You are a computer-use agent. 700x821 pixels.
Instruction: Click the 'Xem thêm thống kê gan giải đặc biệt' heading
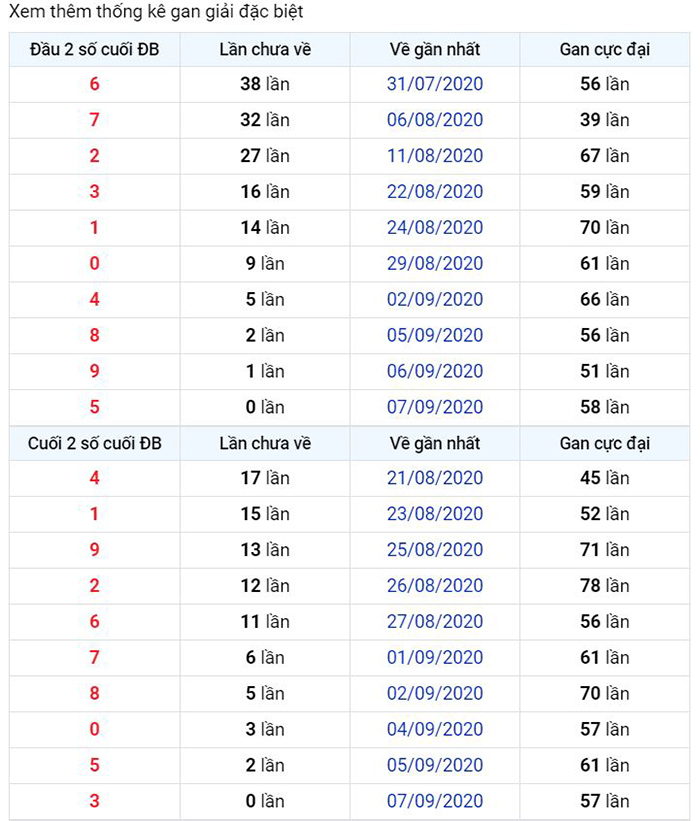coord(156,12)
